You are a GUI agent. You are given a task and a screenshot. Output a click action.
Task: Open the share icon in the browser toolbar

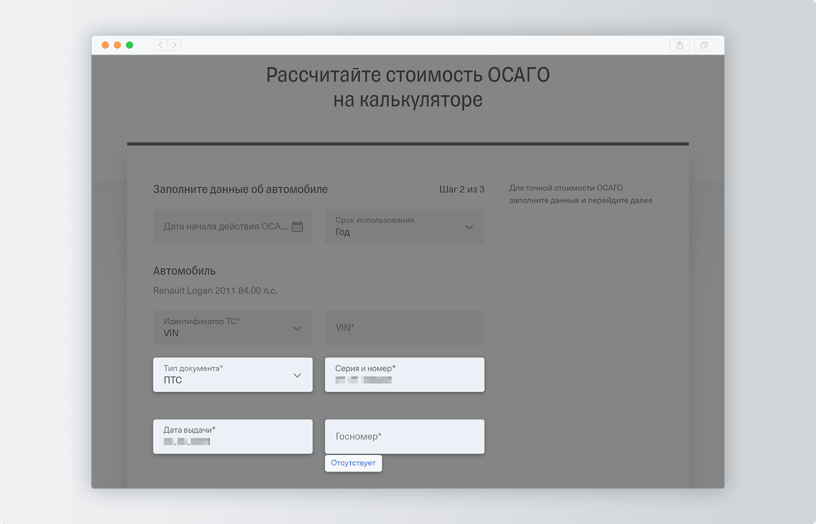tap(680, 45)
